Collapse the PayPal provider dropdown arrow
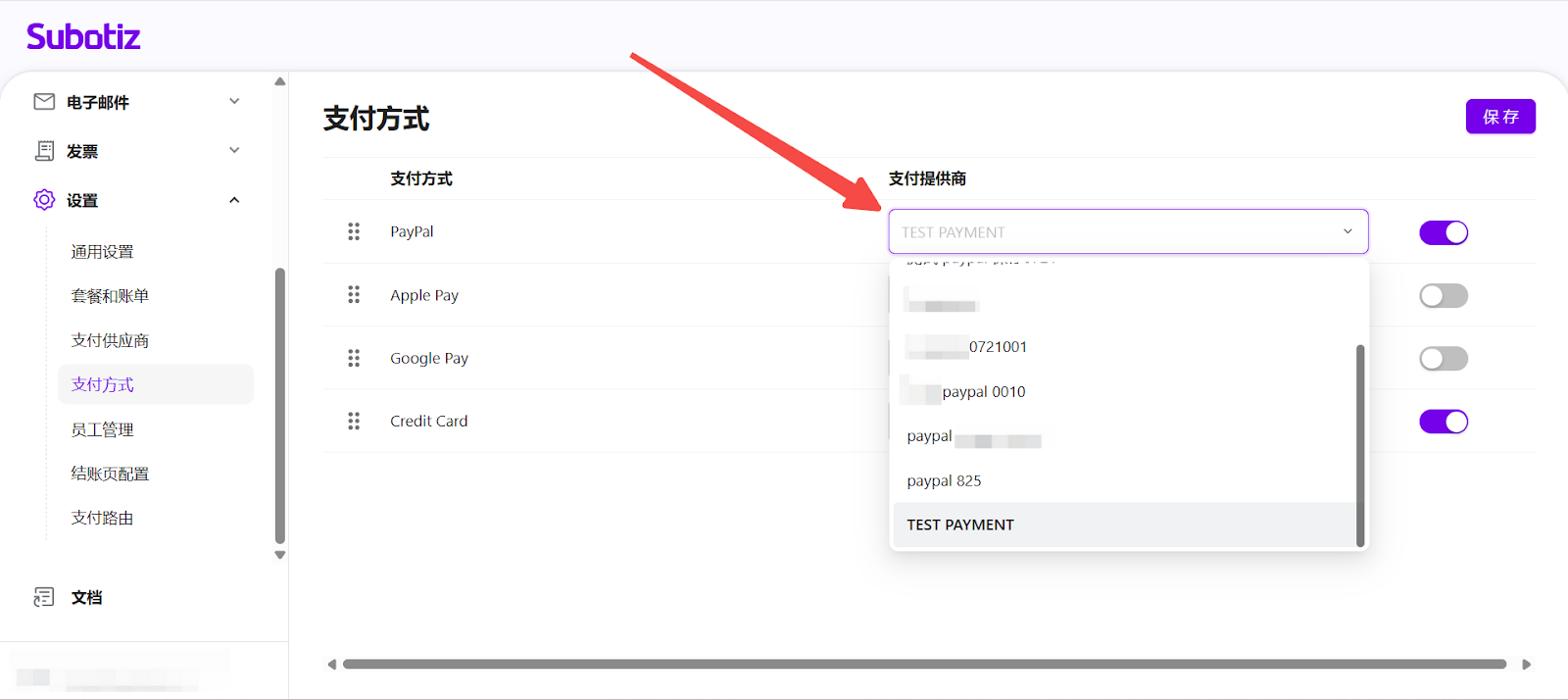Screen dimensions: 1568x700 (1347, 231)
